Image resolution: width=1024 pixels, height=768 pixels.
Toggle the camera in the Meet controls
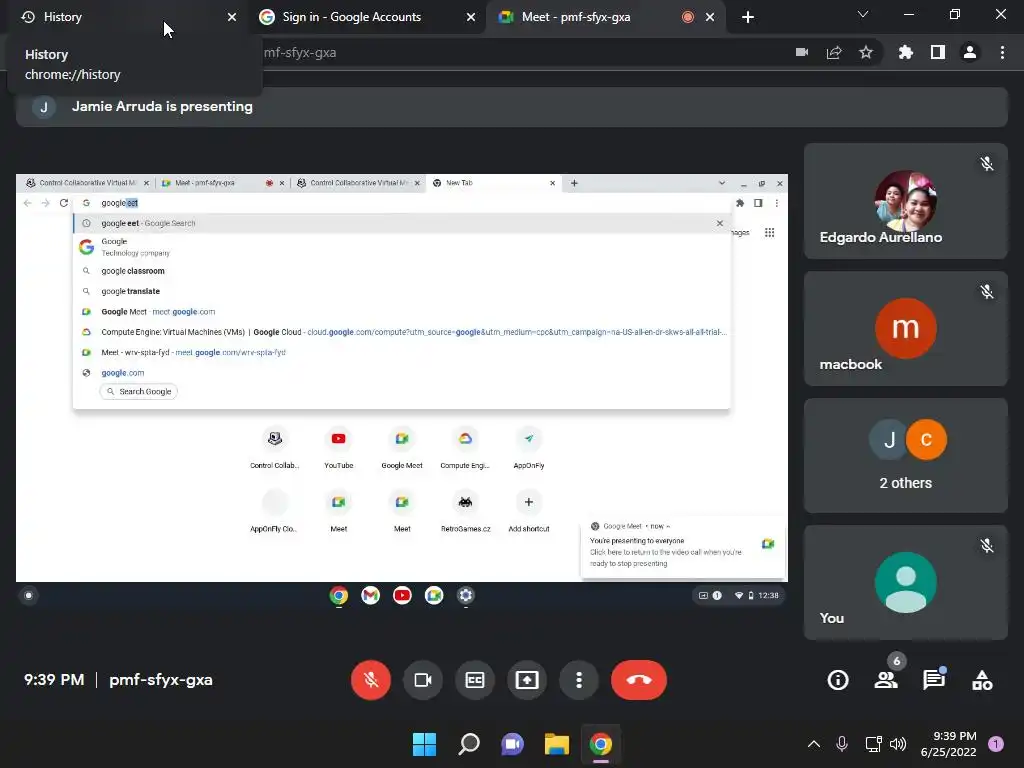pos(423,680)
